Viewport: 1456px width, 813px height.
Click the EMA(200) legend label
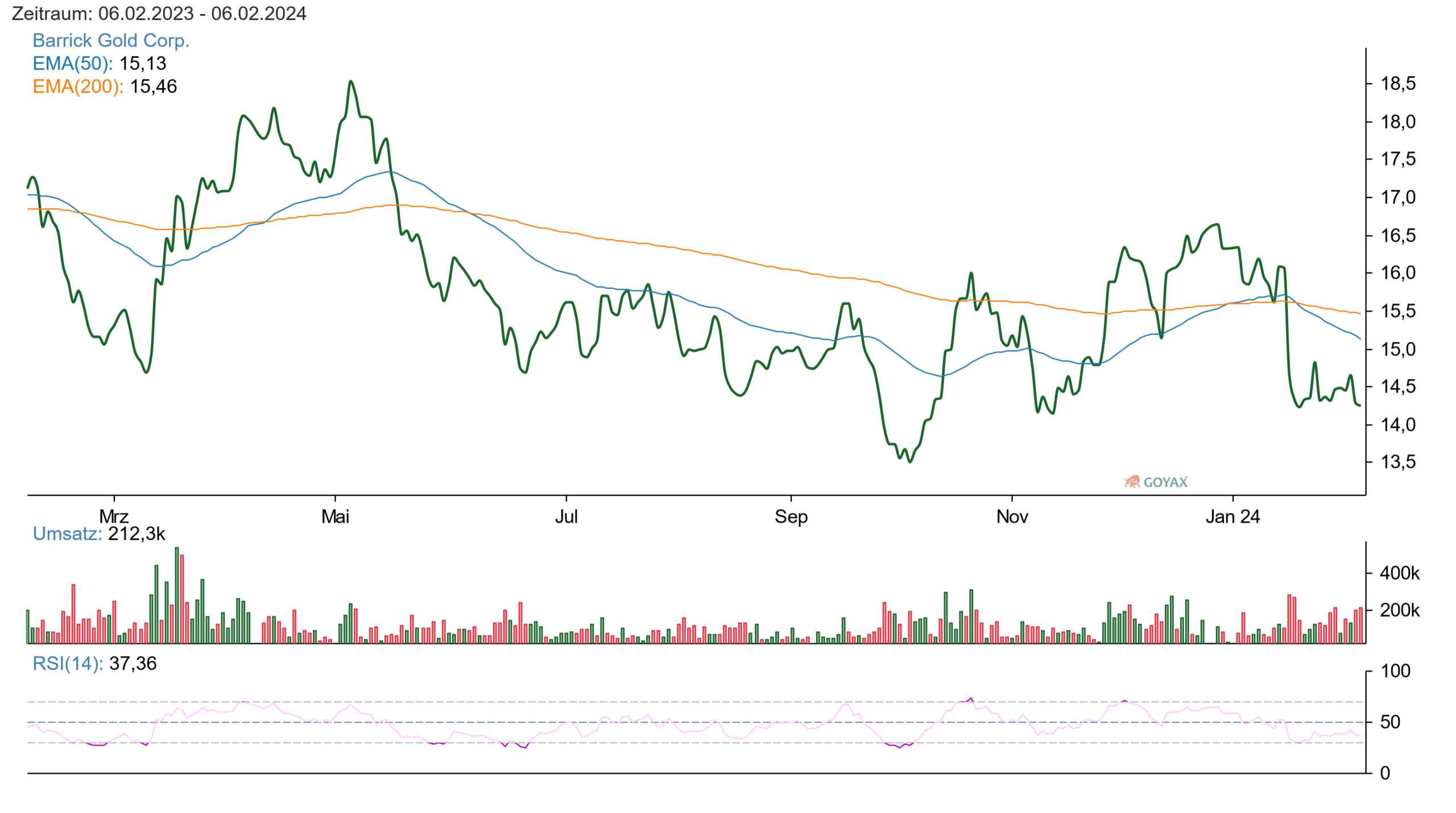tap(78, 86)
